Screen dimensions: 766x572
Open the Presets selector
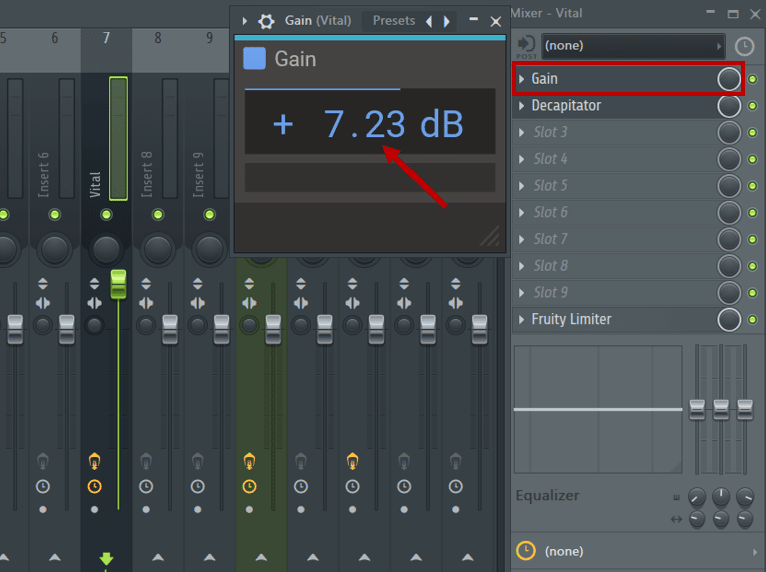pyautogui.click(x=393, y=21)
